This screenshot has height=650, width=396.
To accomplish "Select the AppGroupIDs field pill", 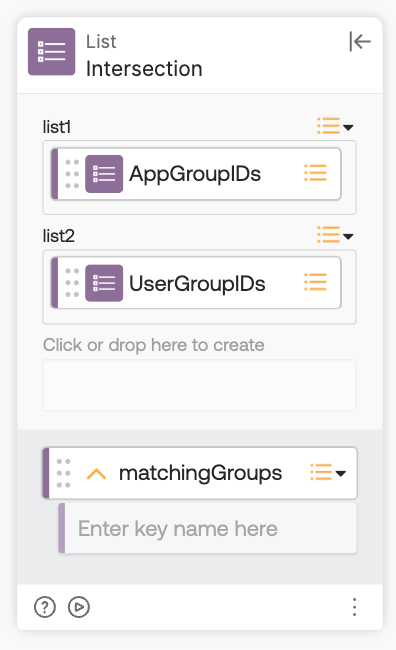I will pyautogui.click(x=196, y=174).
